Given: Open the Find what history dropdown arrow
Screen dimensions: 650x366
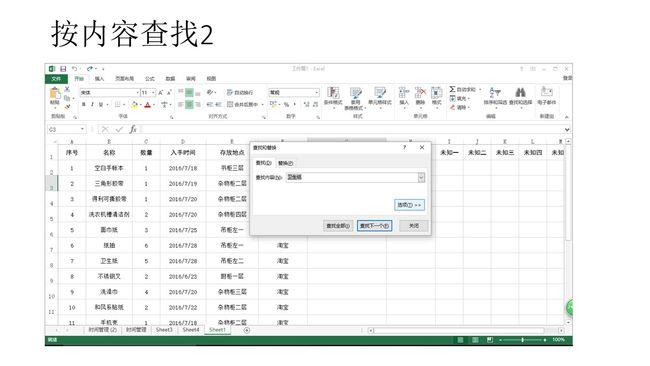Looking at the screenshot, I should 421,177.
